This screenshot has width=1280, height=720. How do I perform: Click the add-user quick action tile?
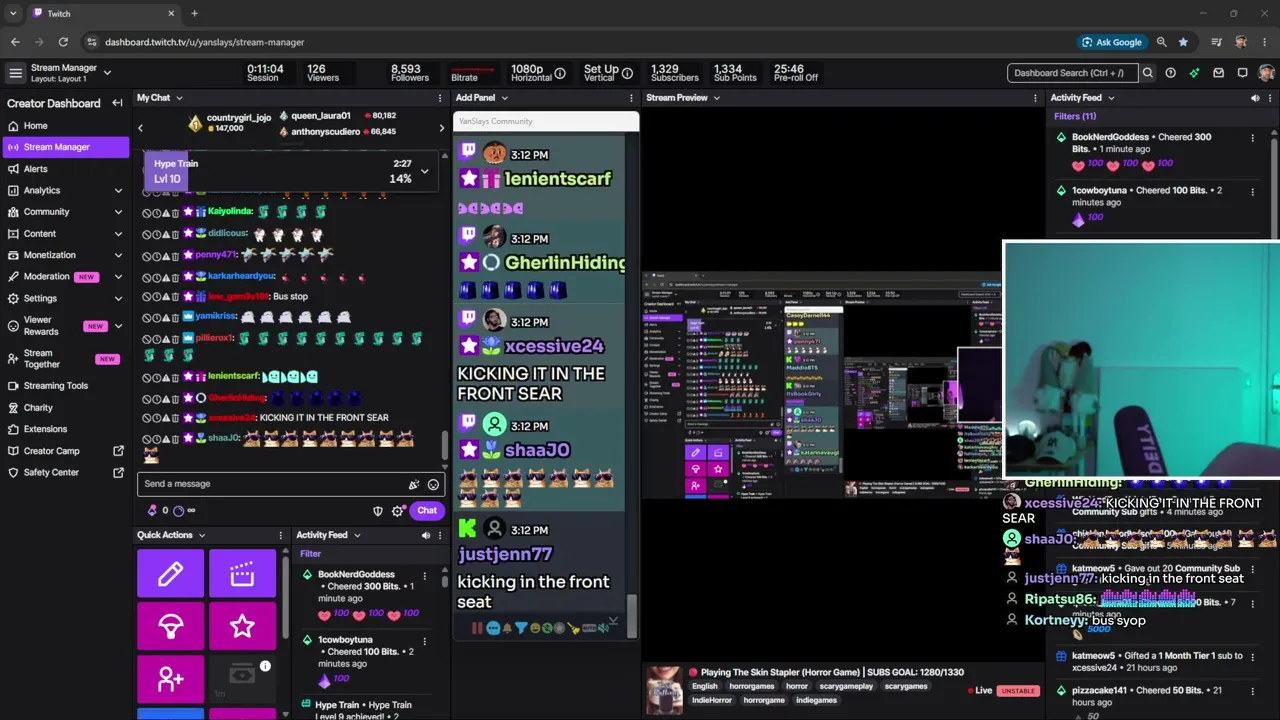tap(170, 679)
